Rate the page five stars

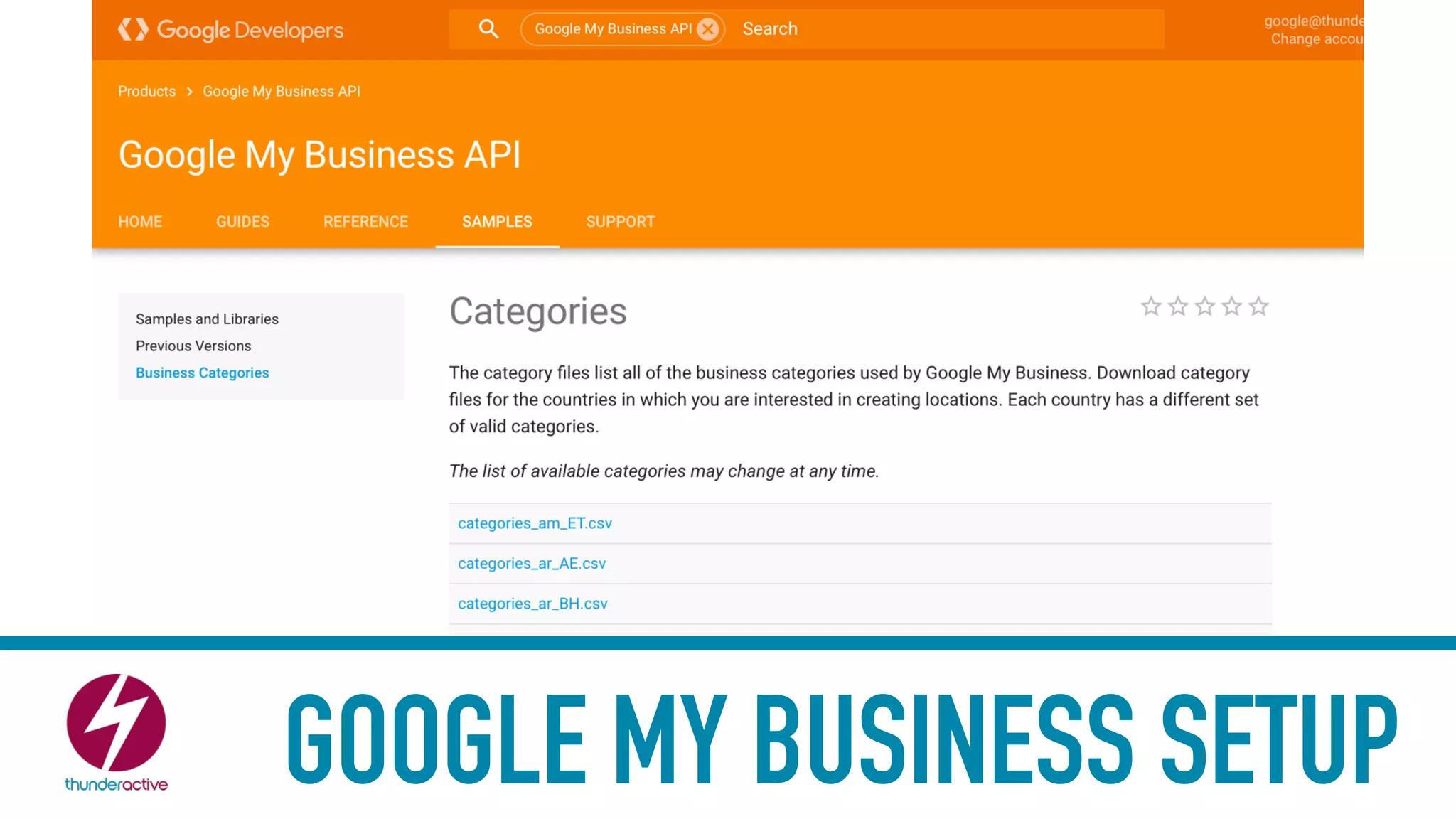click(1258, 306)
